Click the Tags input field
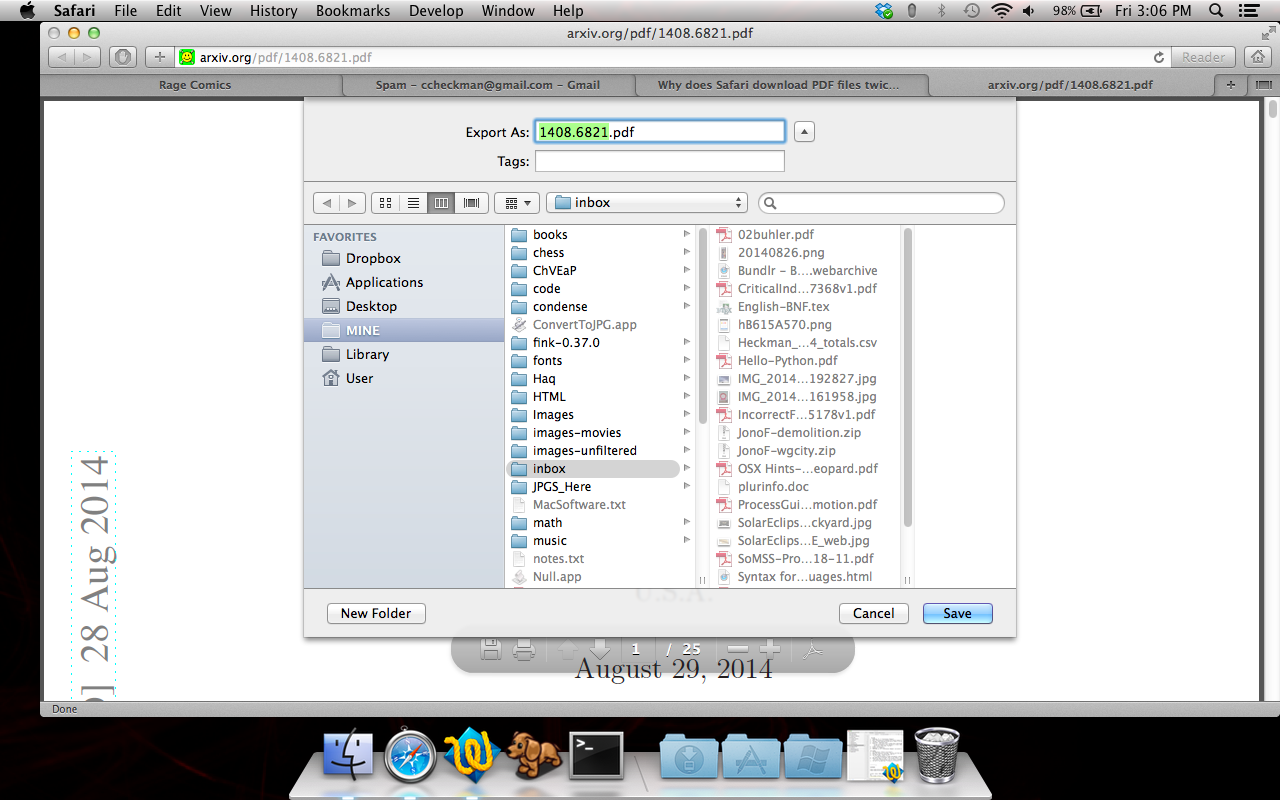Viewport: 1280px width, 800px height. pyautogui.click(x=659, y=161)
